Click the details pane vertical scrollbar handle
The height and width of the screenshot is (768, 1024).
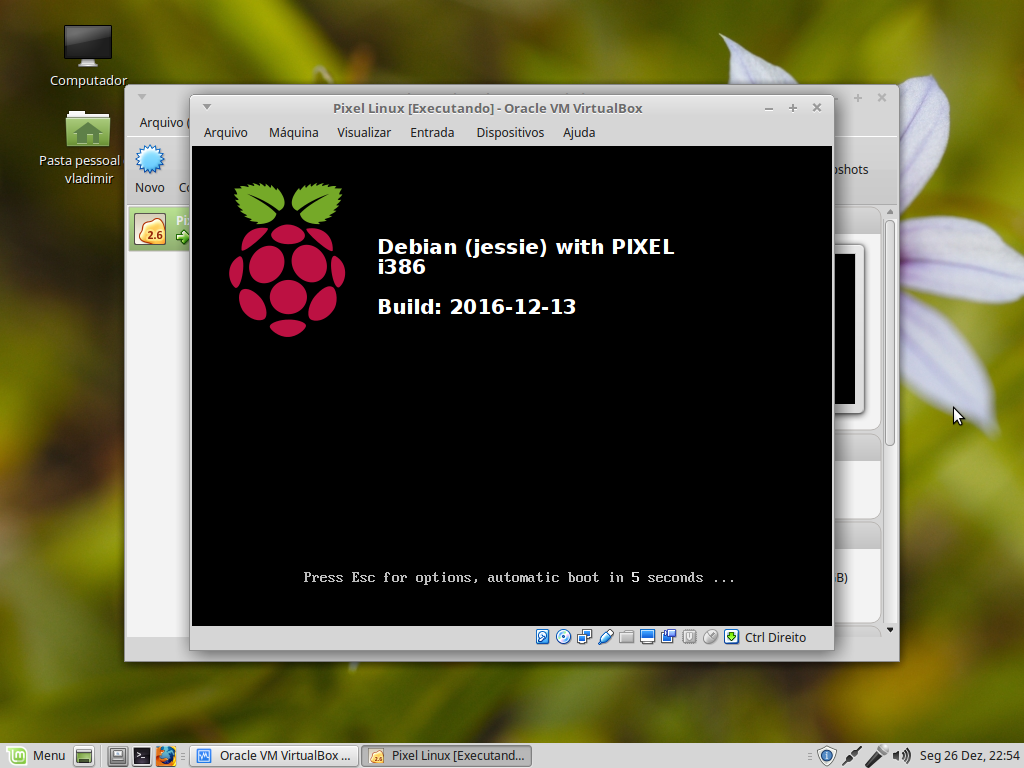point(889,333)
